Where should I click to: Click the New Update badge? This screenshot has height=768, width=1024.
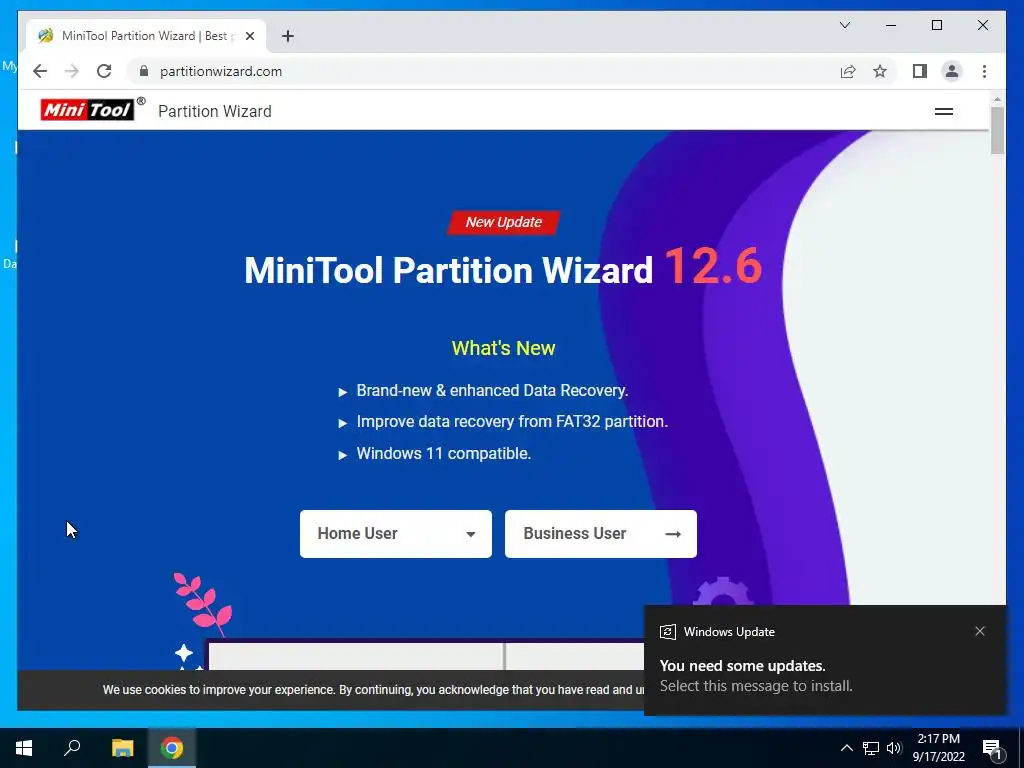point(504,222)
